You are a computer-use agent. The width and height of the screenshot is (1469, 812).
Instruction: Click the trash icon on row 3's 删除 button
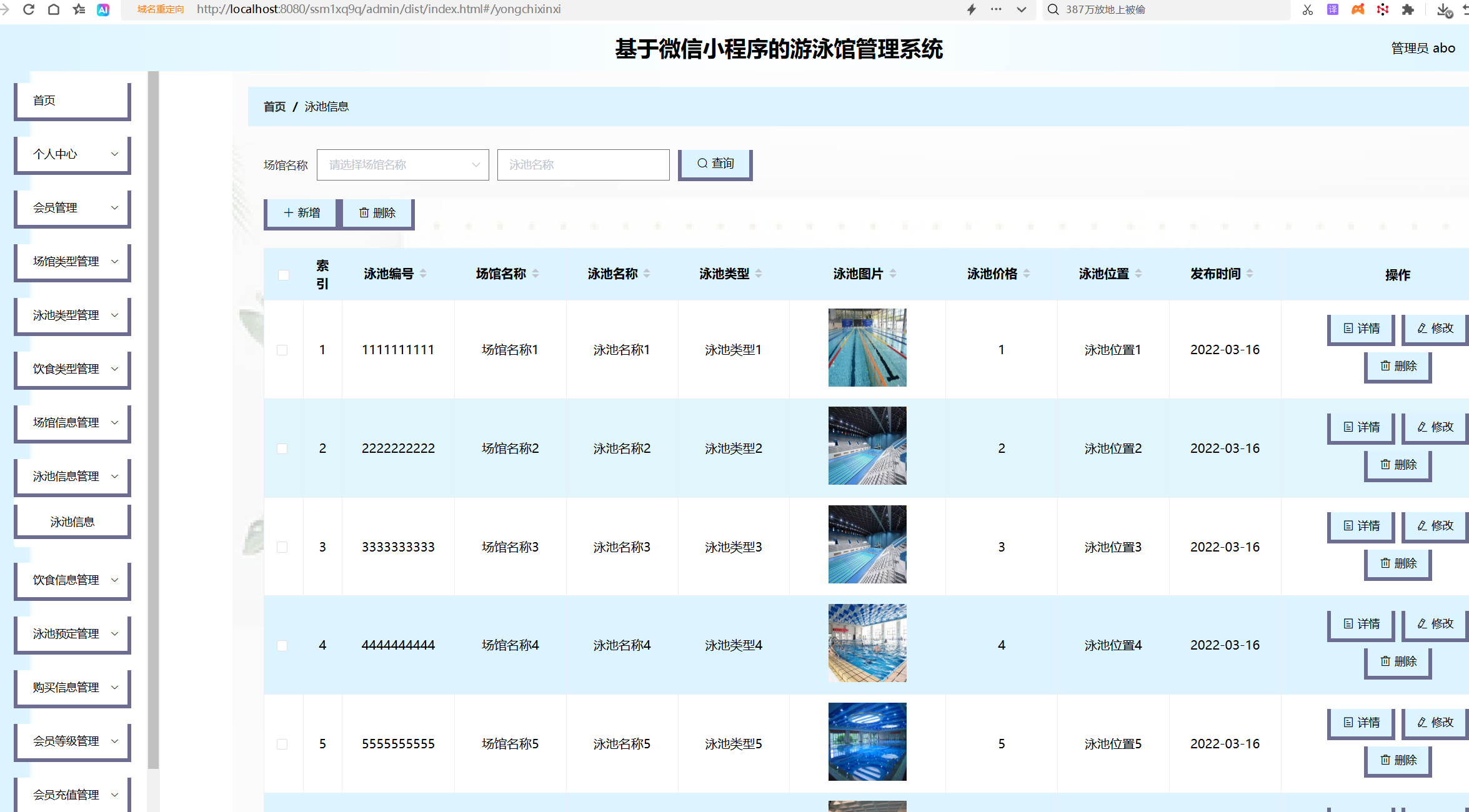click(1385, 563)
